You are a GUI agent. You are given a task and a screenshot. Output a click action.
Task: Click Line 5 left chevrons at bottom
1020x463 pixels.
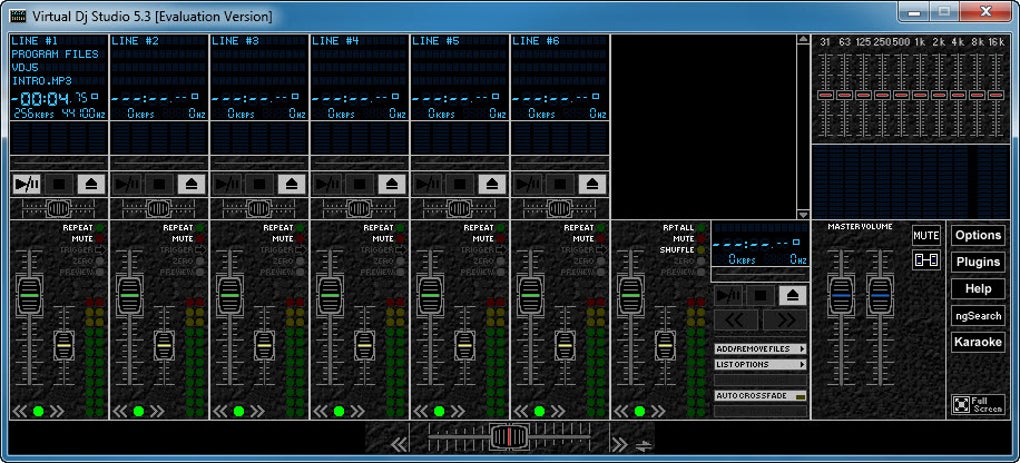pyautogui.click(x=421, y=411)
